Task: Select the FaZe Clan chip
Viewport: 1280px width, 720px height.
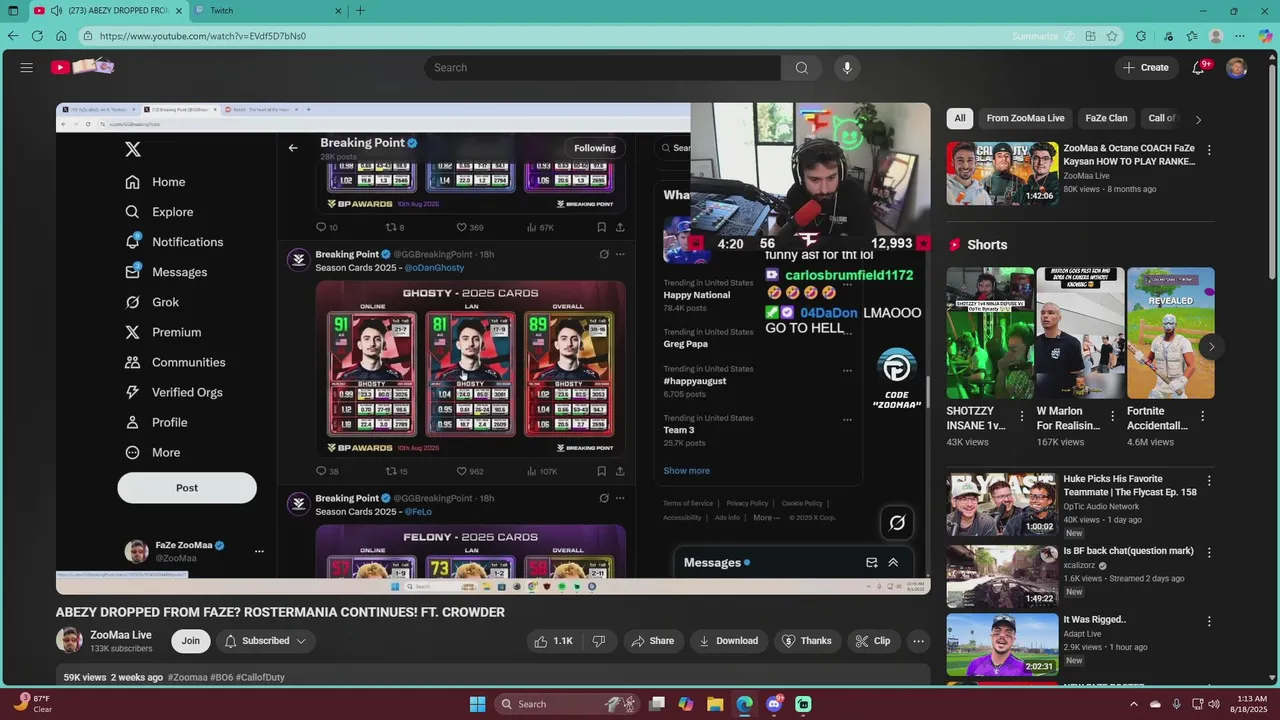Action: 1106,118
